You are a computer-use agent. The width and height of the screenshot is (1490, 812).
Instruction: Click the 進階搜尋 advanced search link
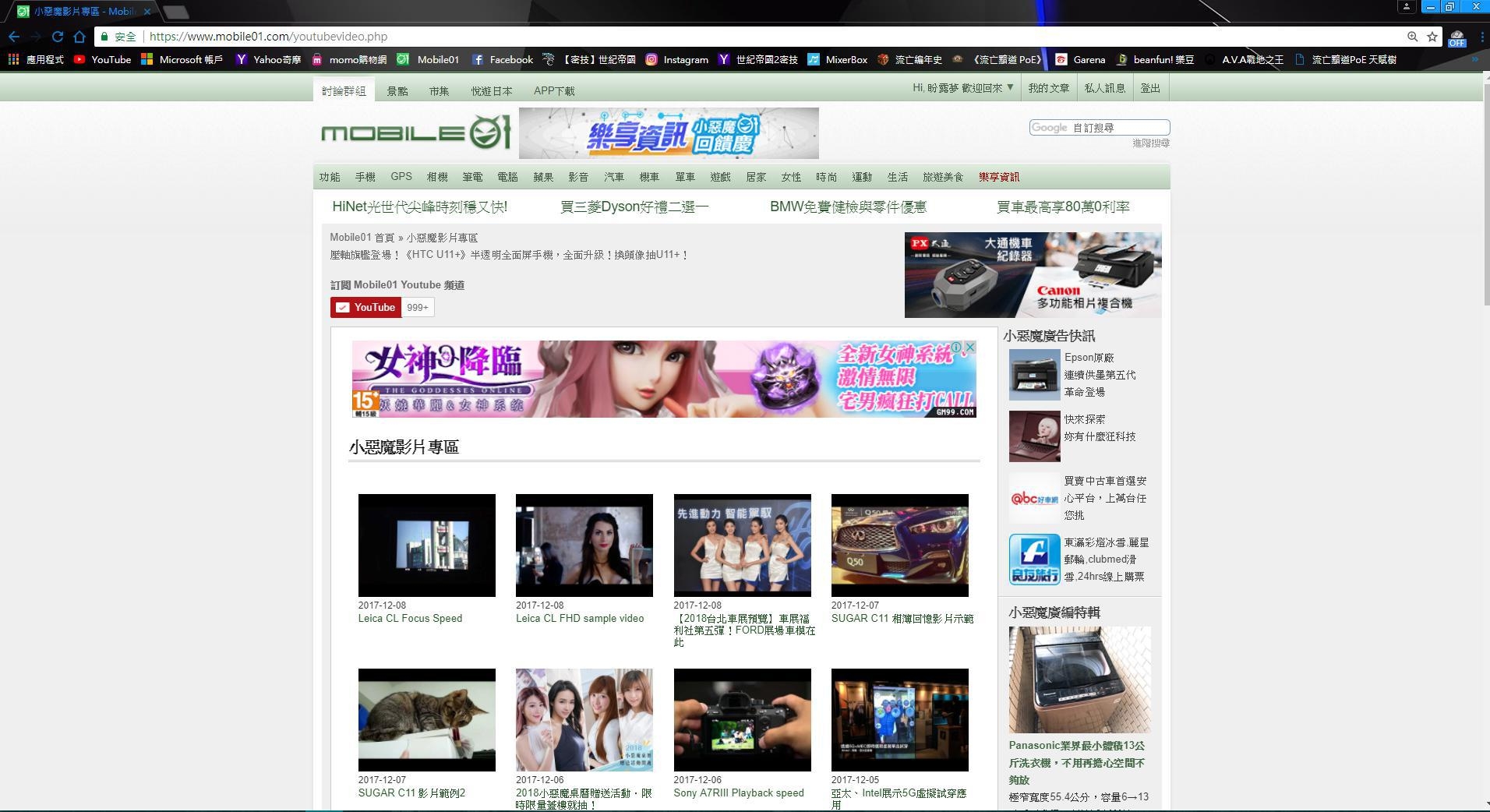click(1151, 143)
